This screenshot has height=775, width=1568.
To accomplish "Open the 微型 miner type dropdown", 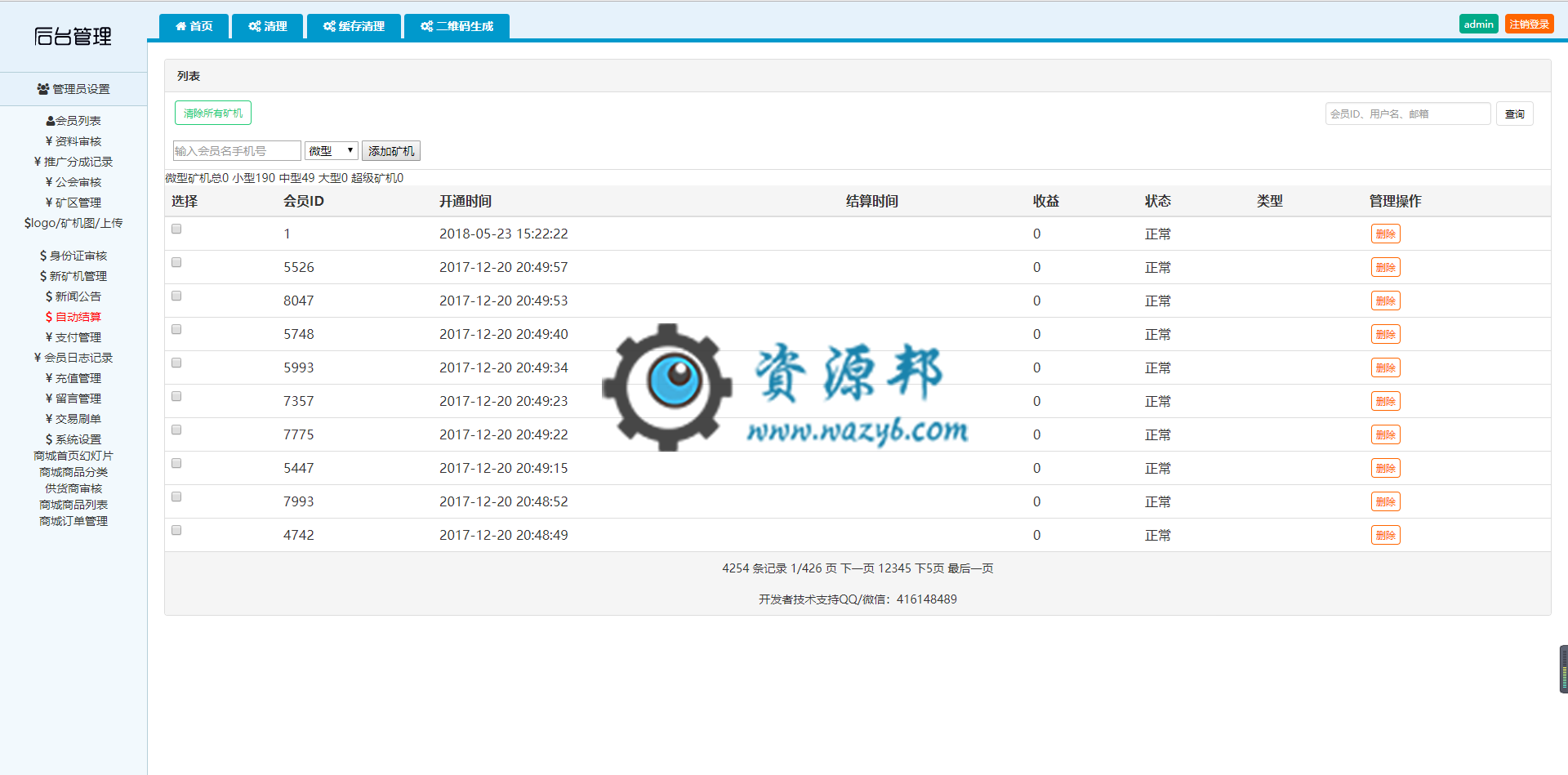I will 332,151.
